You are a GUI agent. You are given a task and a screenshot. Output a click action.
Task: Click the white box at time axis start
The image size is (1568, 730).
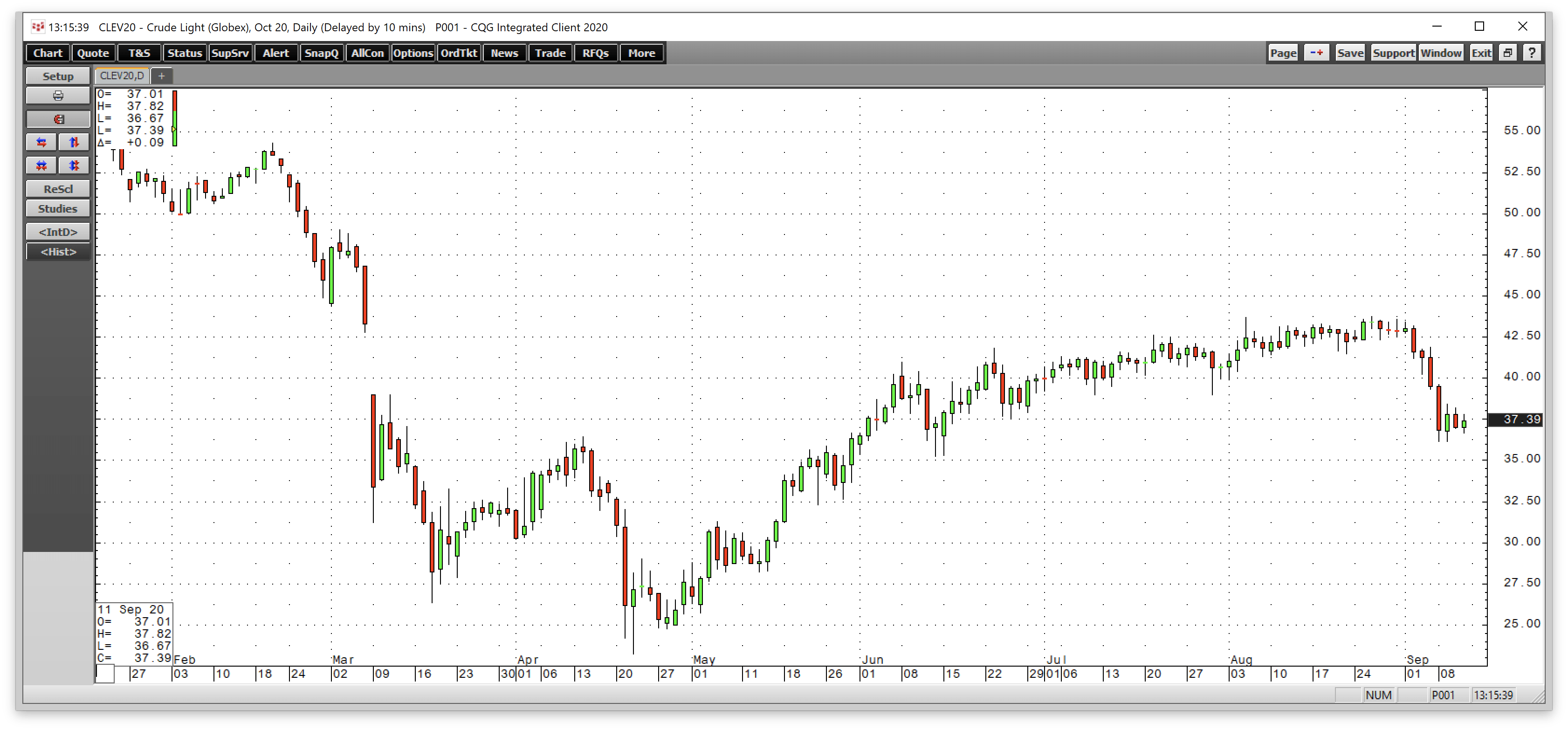point(105,674)
